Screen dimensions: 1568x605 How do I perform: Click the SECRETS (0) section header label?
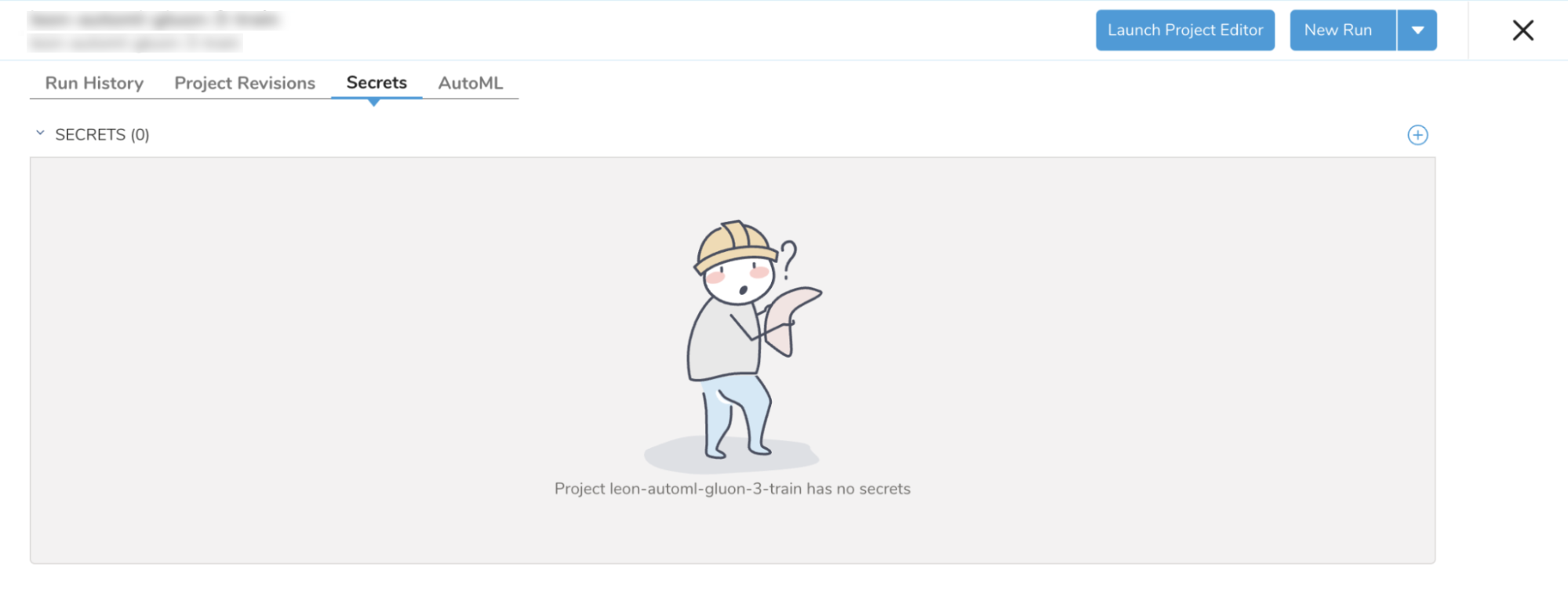pyautogui.click(x=102, y=135)
